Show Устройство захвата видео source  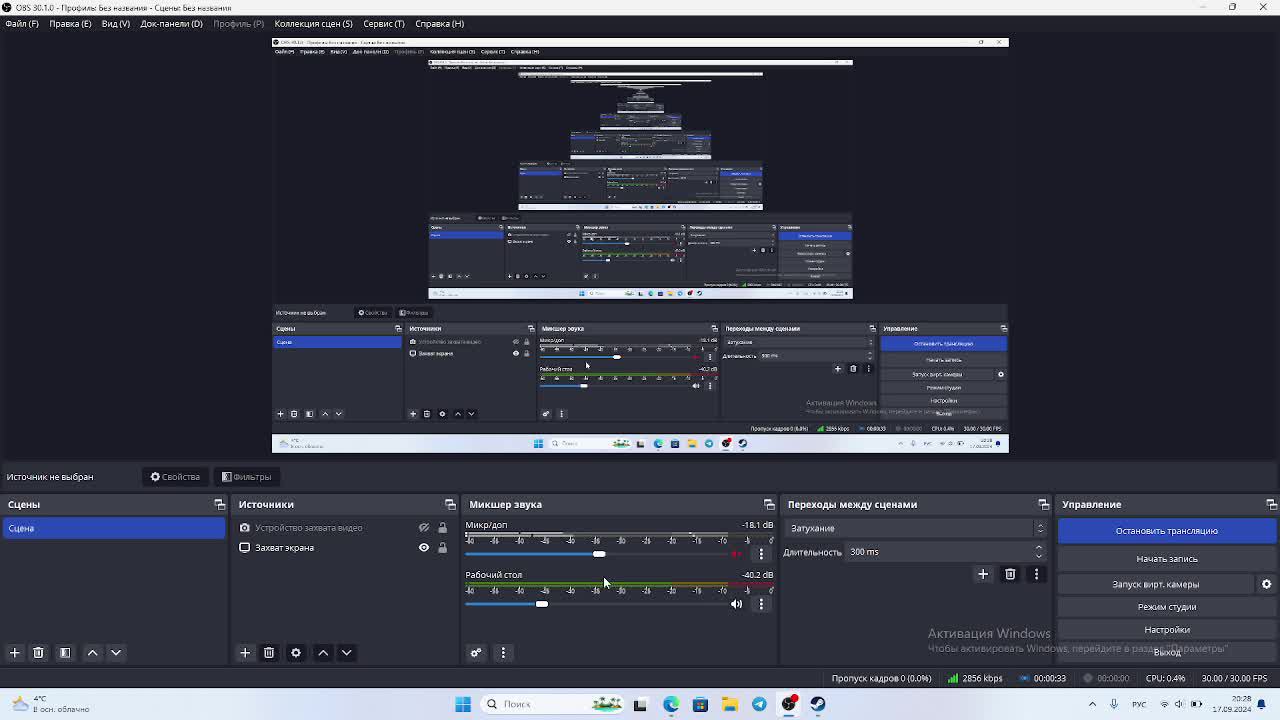pyautogui.click(x=424, y=528)
